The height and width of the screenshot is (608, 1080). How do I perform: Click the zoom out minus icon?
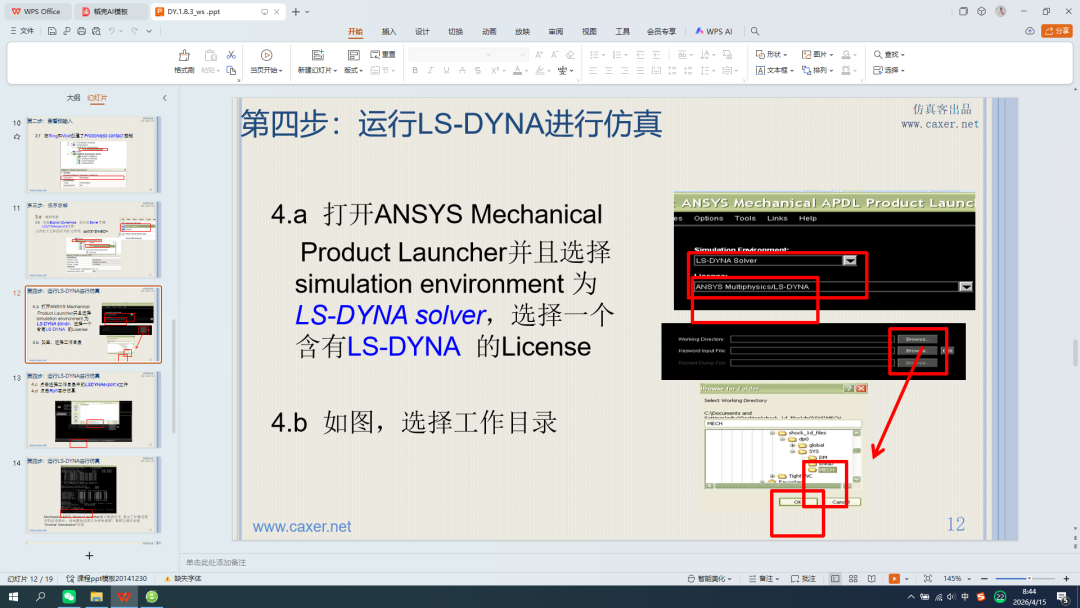984,579
